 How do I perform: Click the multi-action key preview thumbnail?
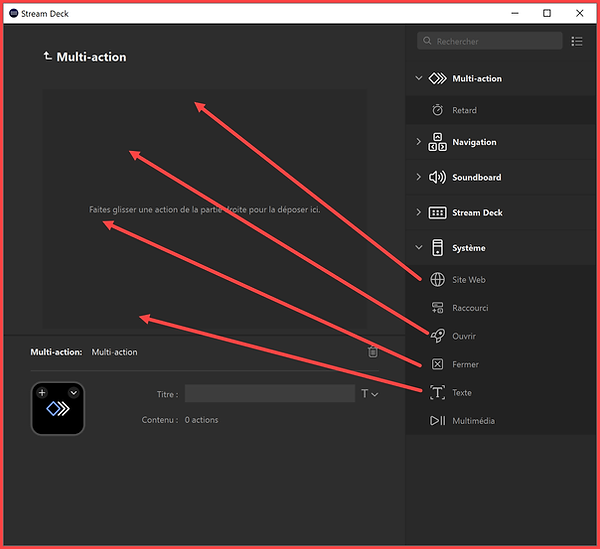(x=58, y=409)
